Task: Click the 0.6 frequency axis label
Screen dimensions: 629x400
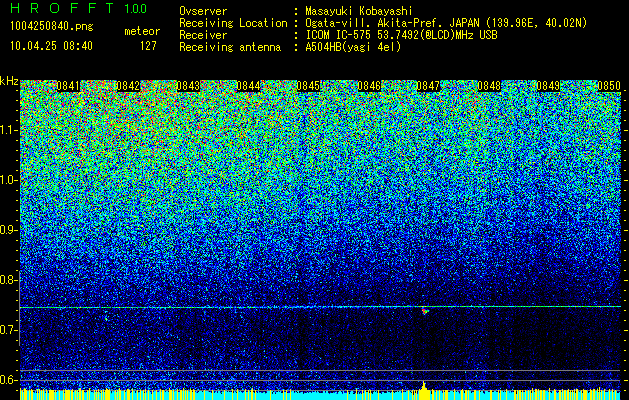Action: [x=7, y=380]
